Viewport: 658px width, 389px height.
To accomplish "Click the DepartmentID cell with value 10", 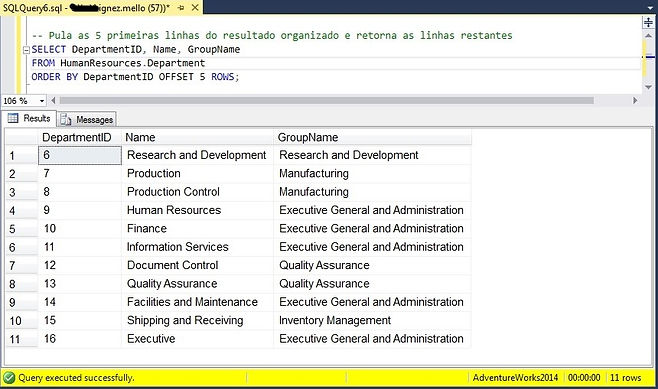I will point(80,229).
